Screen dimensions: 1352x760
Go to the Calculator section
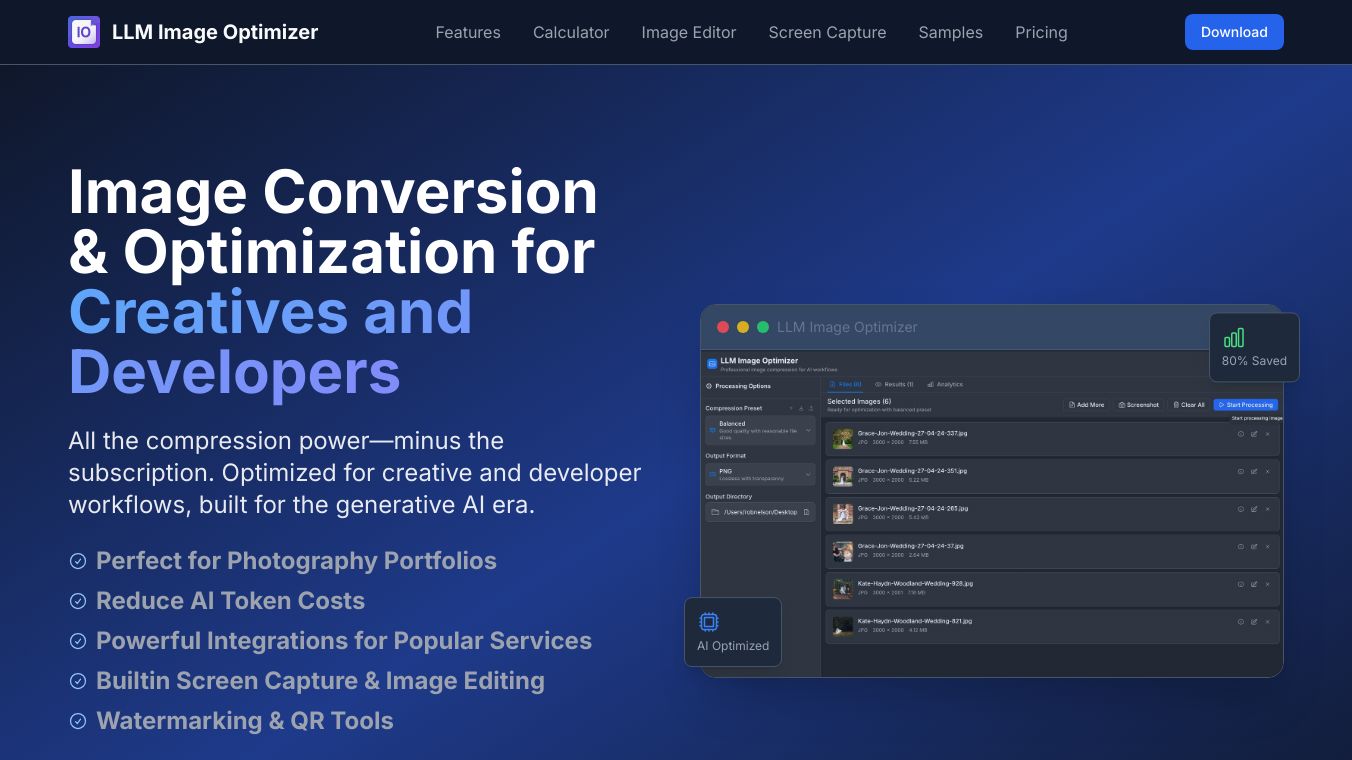pos(571,32)
